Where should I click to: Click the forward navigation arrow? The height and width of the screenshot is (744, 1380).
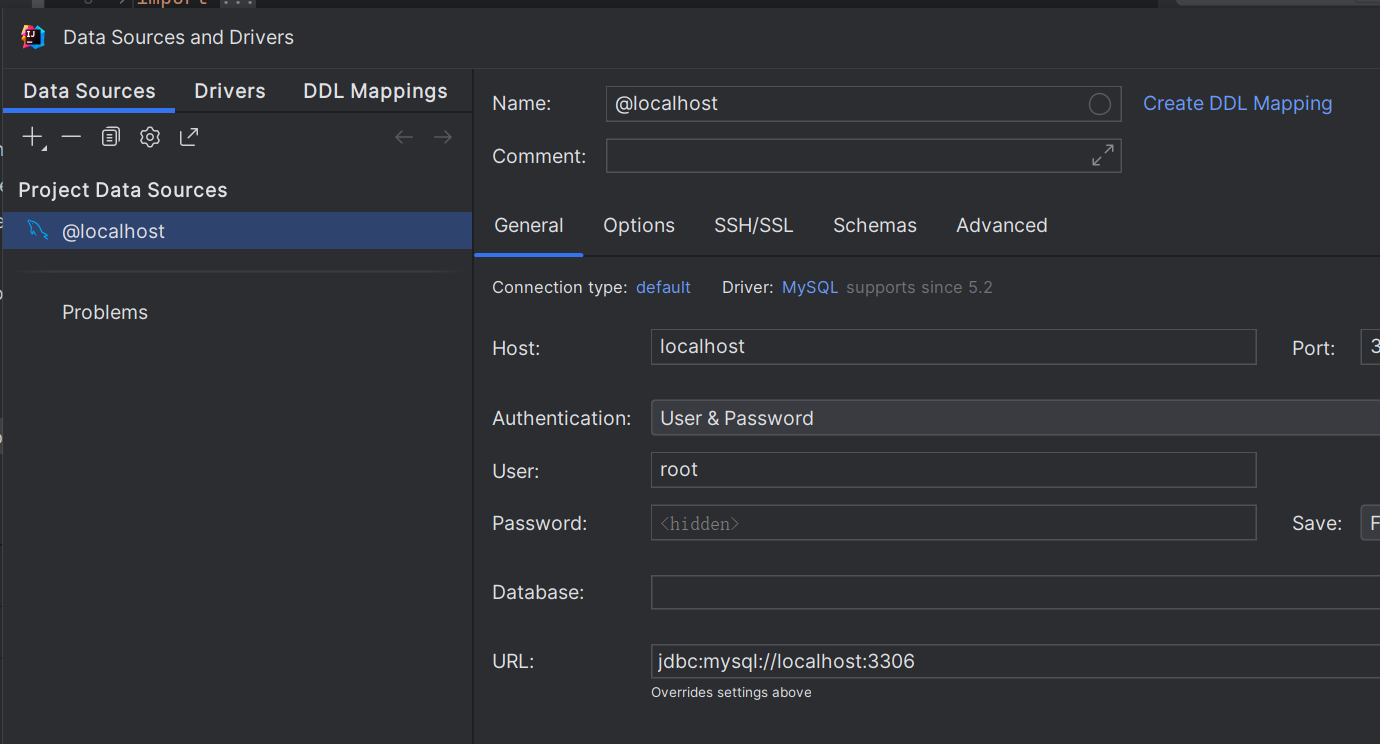443,137
